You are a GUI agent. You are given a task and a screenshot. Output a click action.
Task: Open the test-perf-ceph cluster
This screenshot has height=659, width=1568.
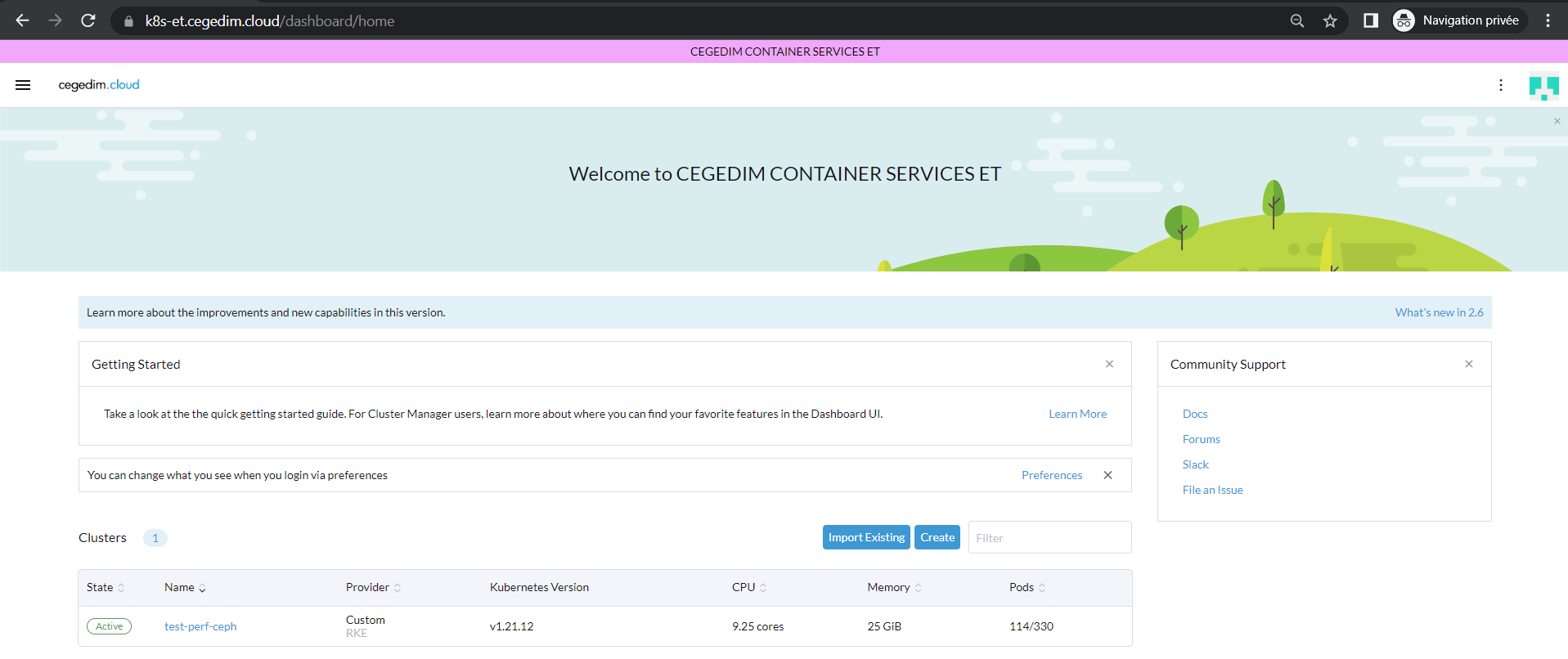200,626
